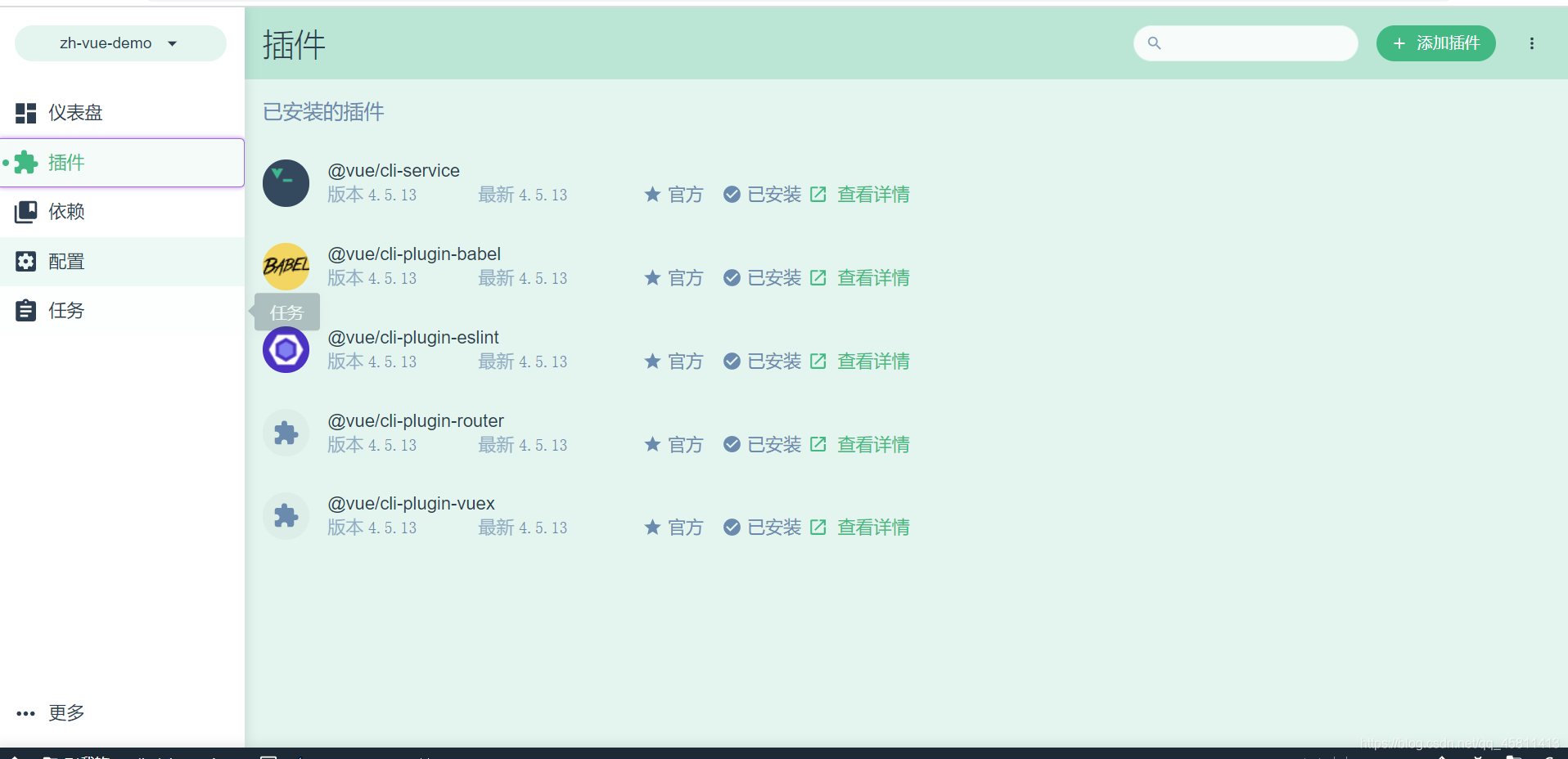
Task: Click the vuex plugin puzzle logo
Action: (x=286, y=516)
